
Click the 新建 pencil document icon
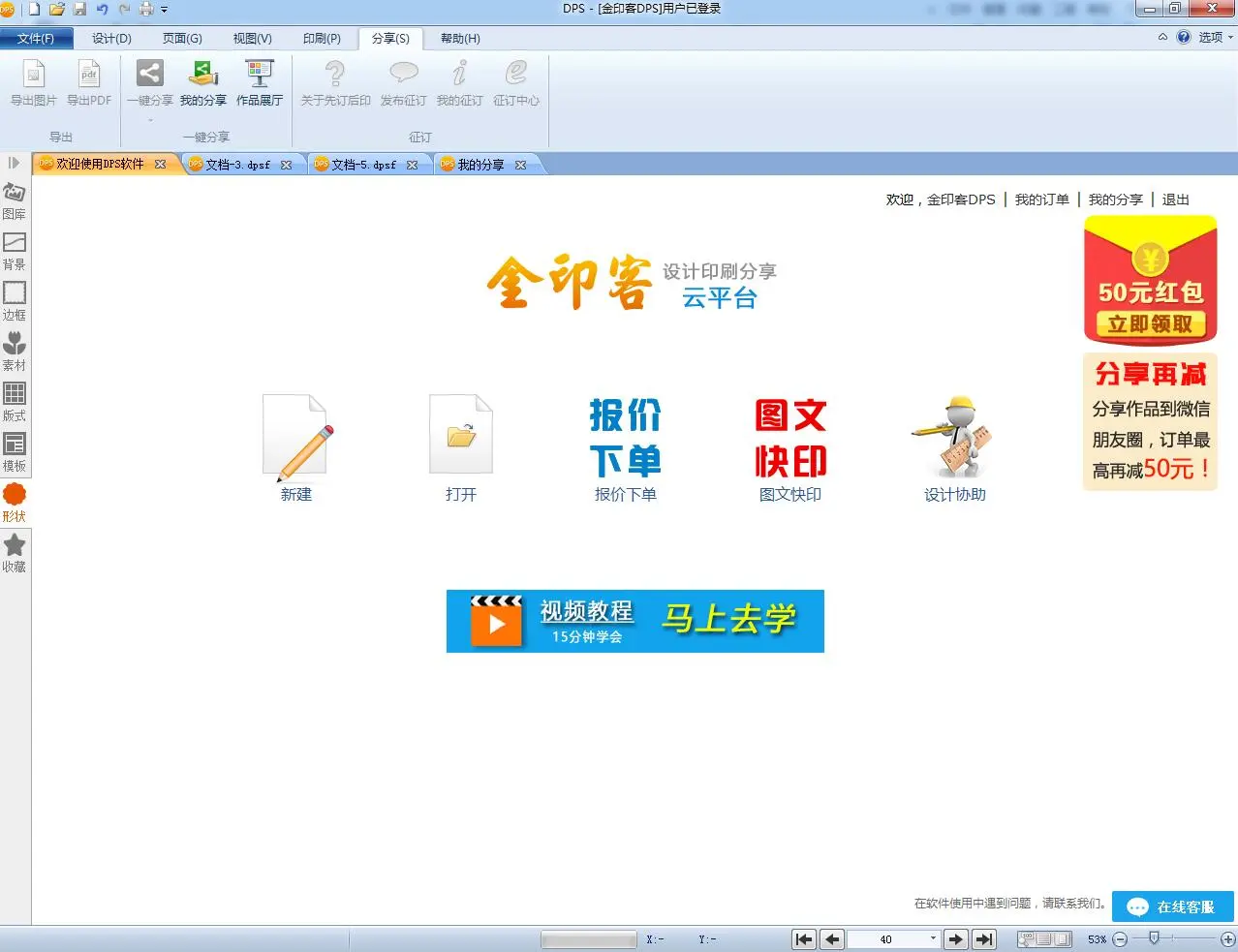pos(296,439)
